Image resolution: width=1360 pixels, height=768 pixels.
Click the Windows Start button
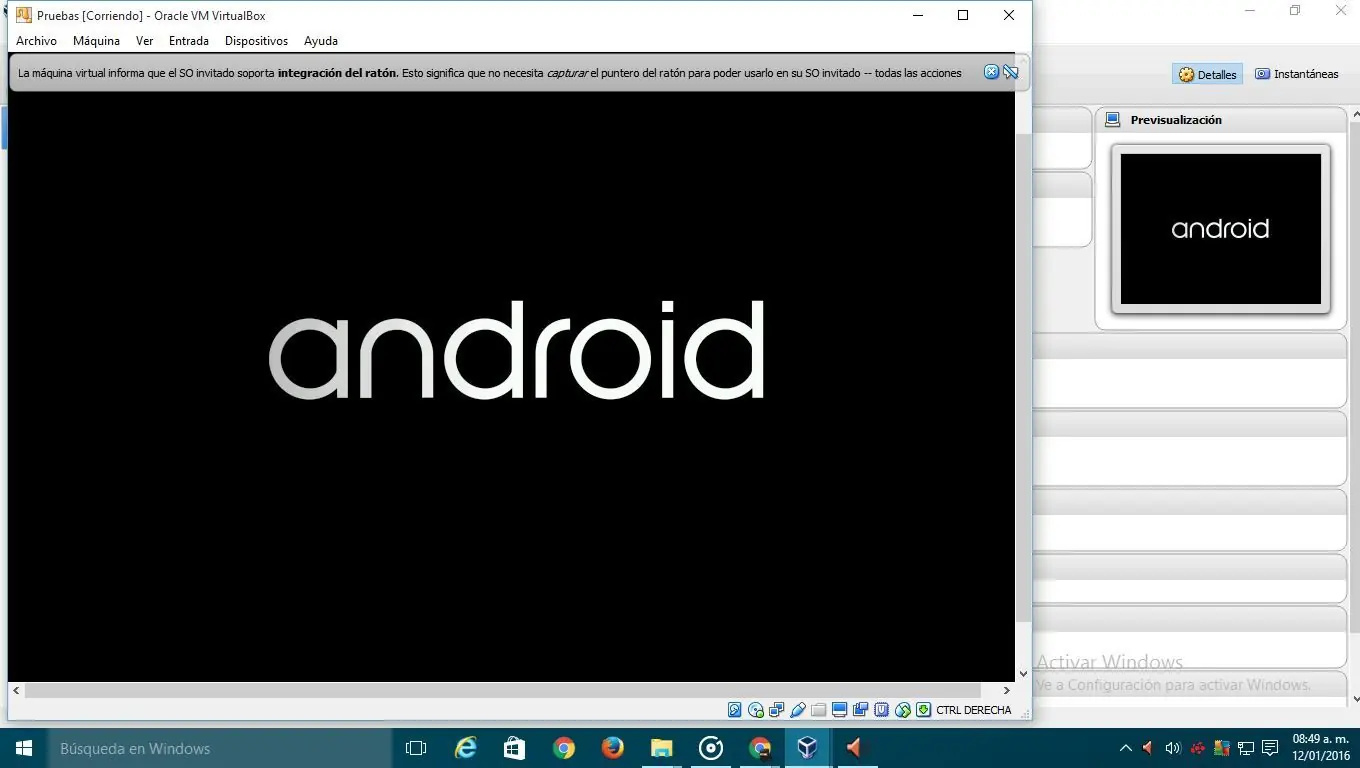pyautogui.click(x=24, y=748)
